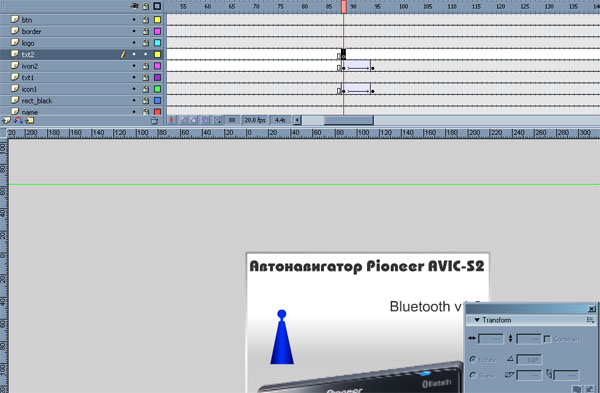600x393 pixels.
Task: Unlock the logo layer
Action: click(146, 42)
